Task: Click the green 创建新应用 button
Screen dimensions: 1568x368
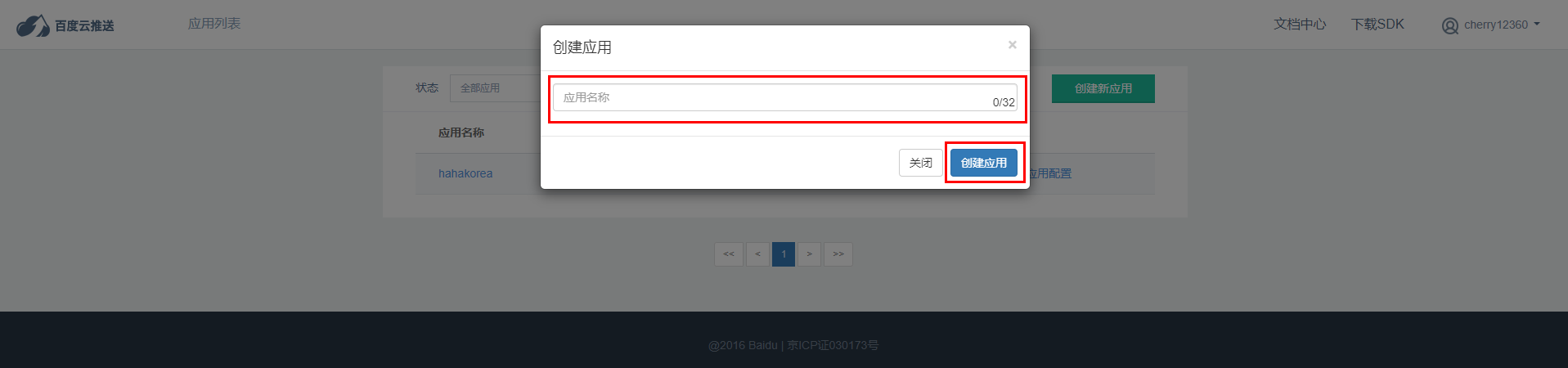Action: (1103, 88)
